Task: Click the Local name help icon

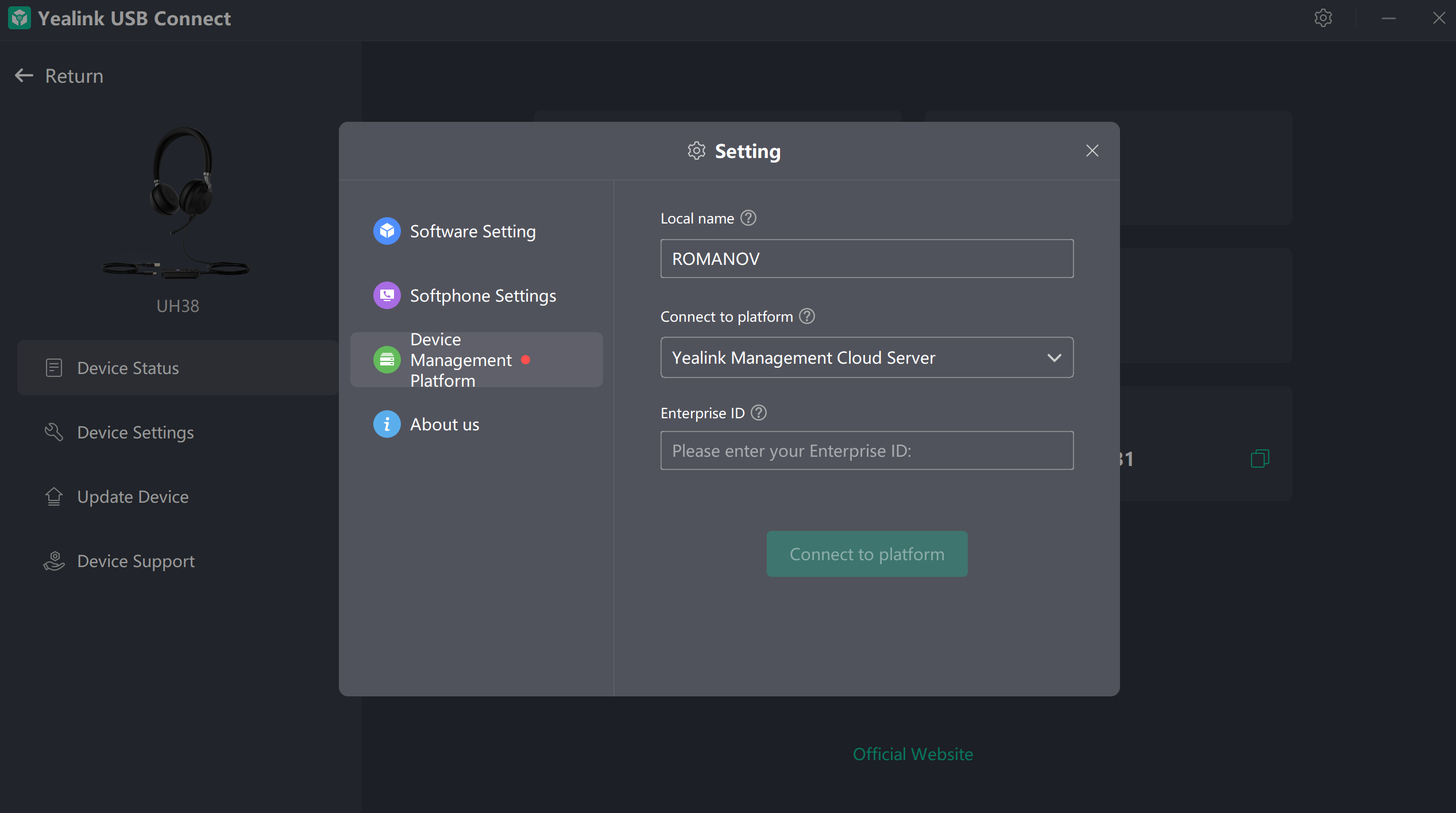Action: [x=748, y=218]
